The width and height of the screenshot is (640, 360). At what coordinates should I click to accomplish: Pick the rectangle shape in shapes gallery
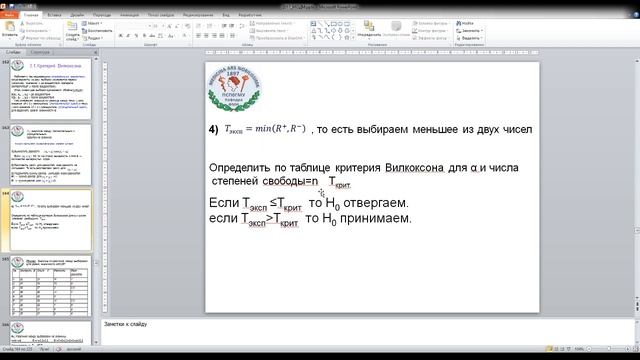(333, 24)
